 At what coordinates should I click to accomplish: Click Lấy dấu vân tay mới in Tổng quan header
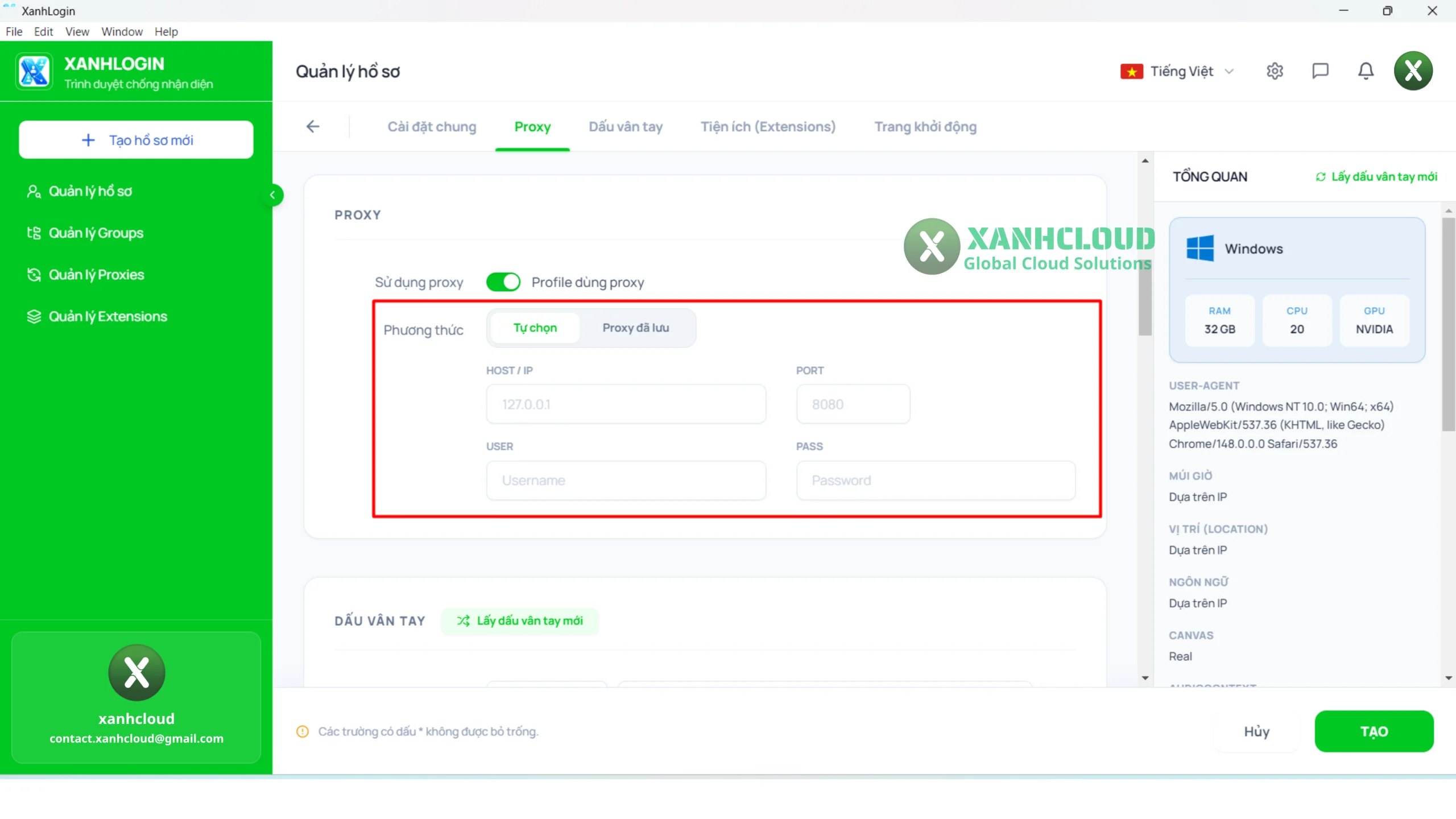click(x=1376, y=177)
